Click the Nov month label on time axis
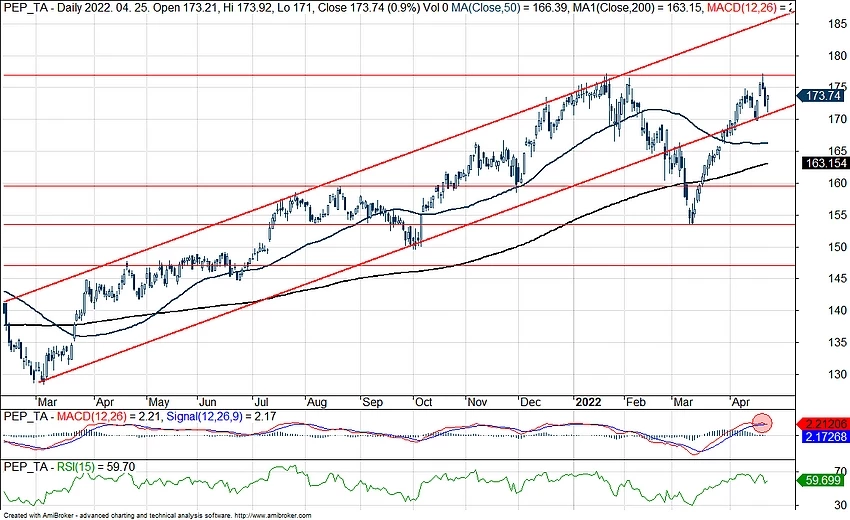This screenshot has height=520, width=850. [x=477, y=402]
